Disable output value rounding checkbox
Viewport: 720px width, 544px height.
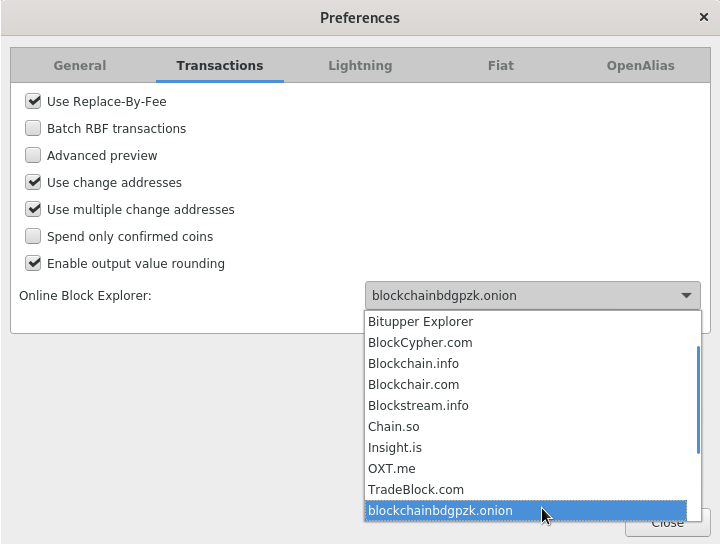pyautogui.click(x=33, y=264)
